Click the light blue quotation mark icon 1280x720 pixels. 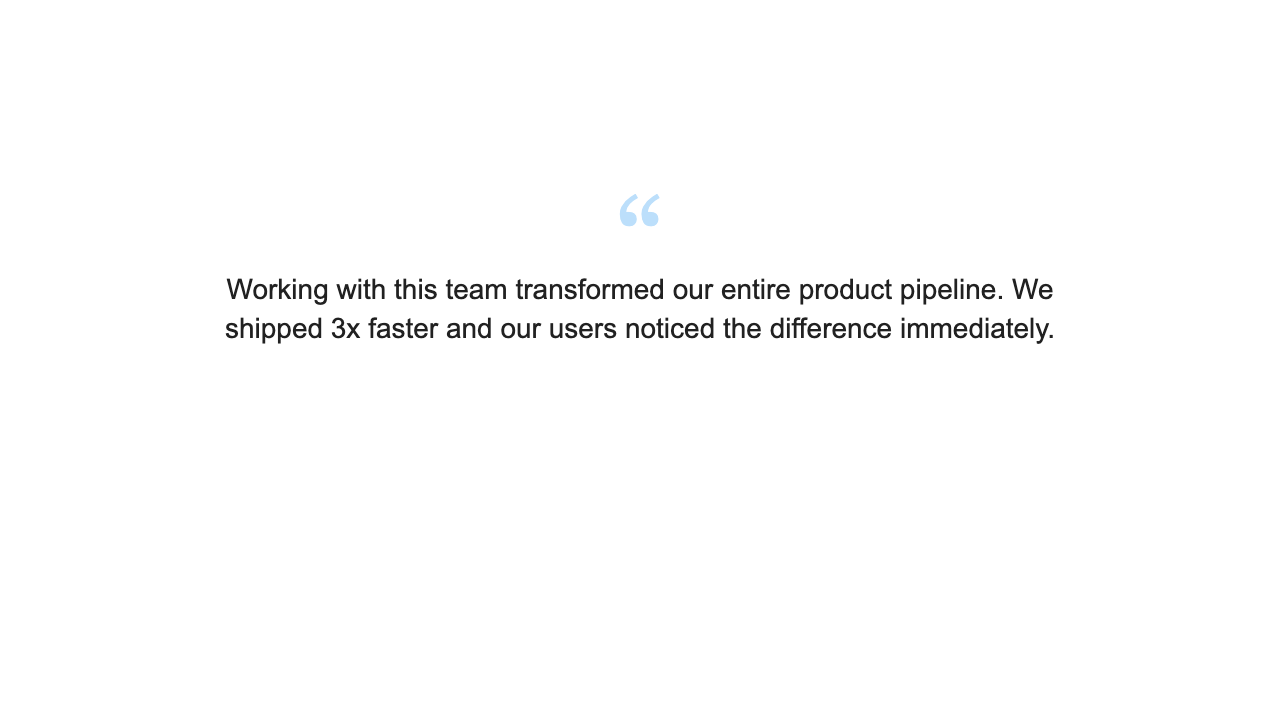click(639, 210)
